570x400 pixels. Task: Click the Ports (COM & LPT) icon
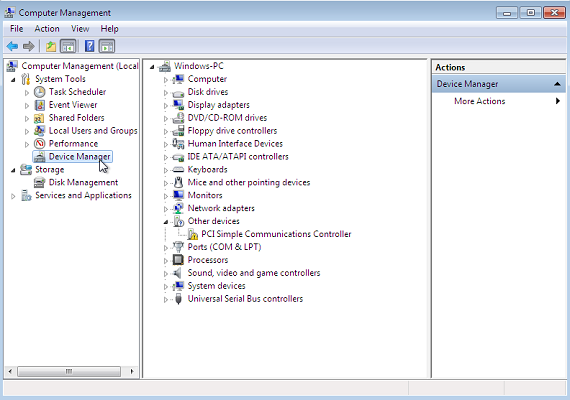178,247
